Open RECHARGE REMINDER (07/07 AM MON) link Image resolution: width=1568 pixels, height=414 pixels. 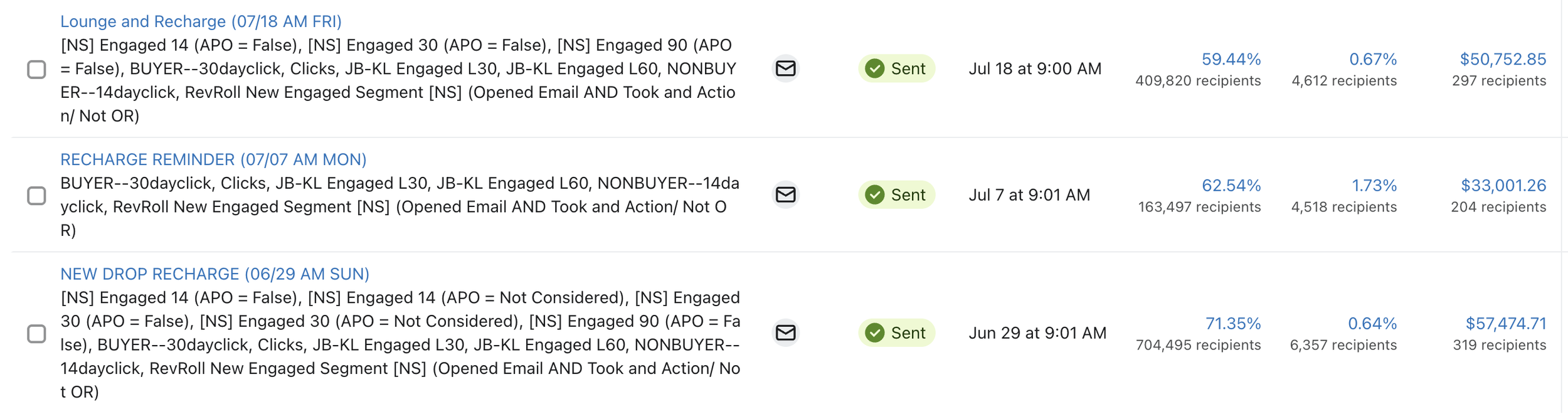pos(213,159)
